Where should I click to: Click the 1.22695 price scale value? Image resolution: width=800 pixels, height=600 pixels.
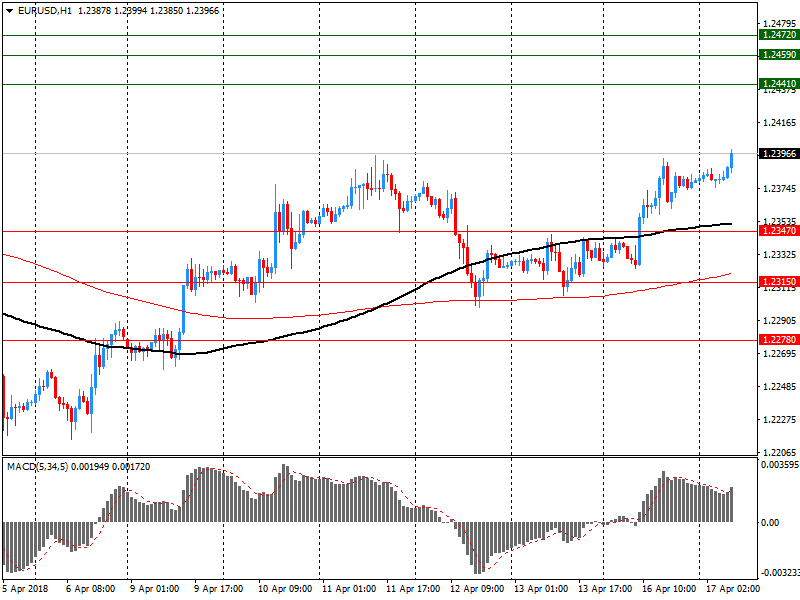(x=780, y=354)
